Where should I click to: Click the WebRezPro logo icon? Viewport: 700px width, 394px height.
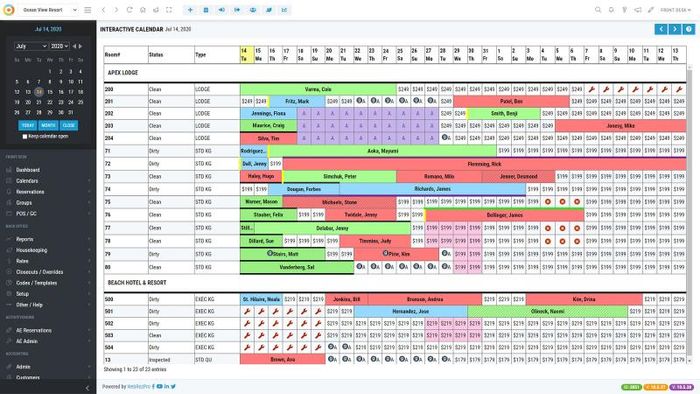point(8,9)
